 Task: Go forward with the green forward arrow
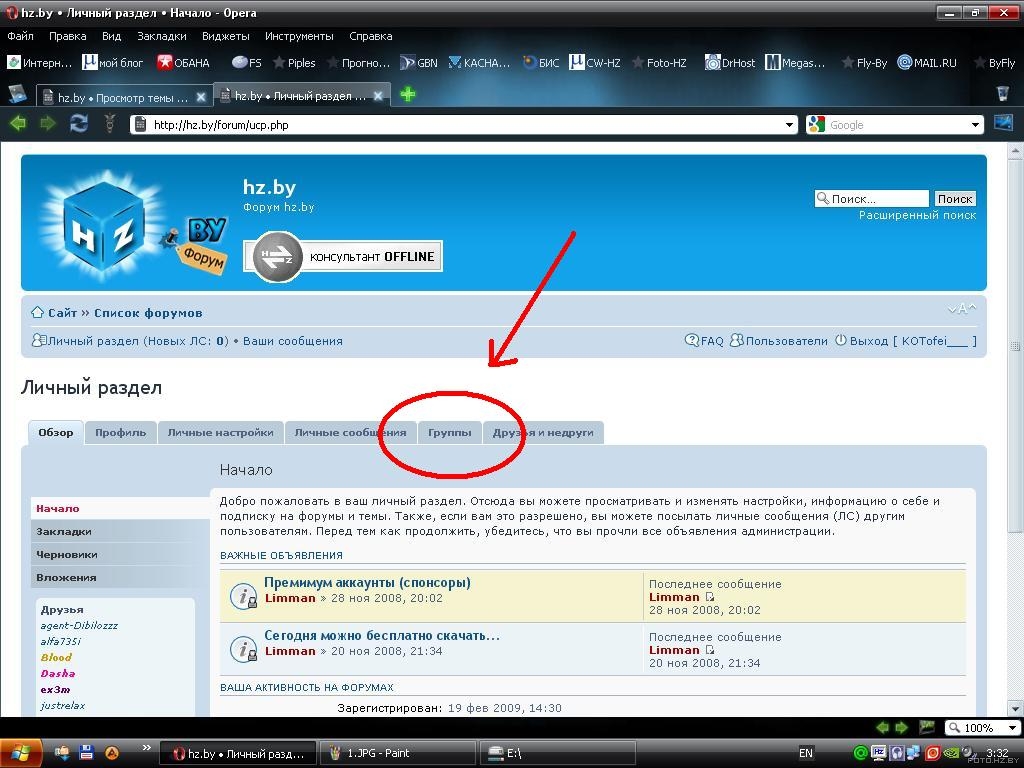tap(48, 123)
